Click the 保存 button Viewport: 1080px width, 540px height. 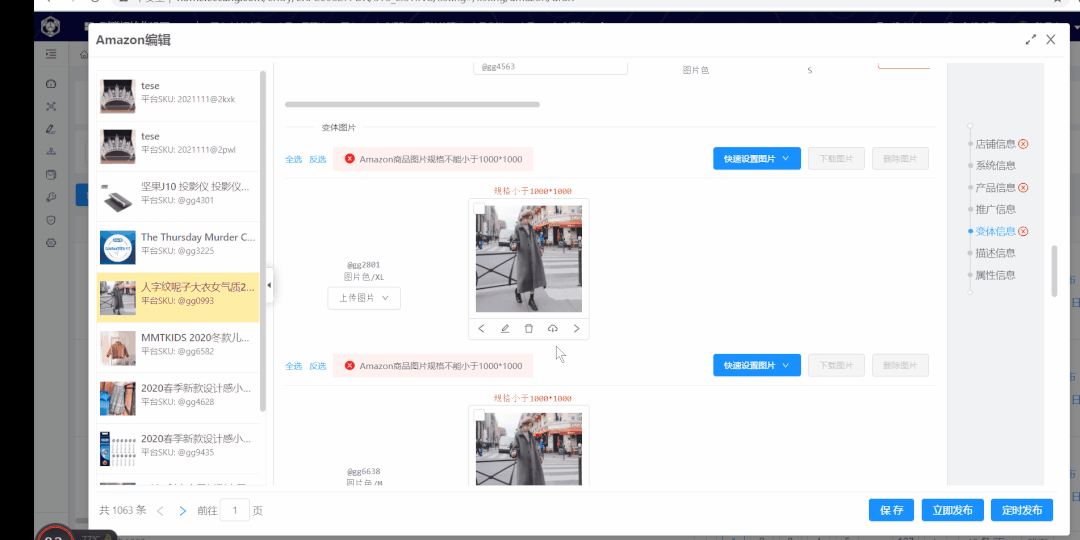point(891,510)
